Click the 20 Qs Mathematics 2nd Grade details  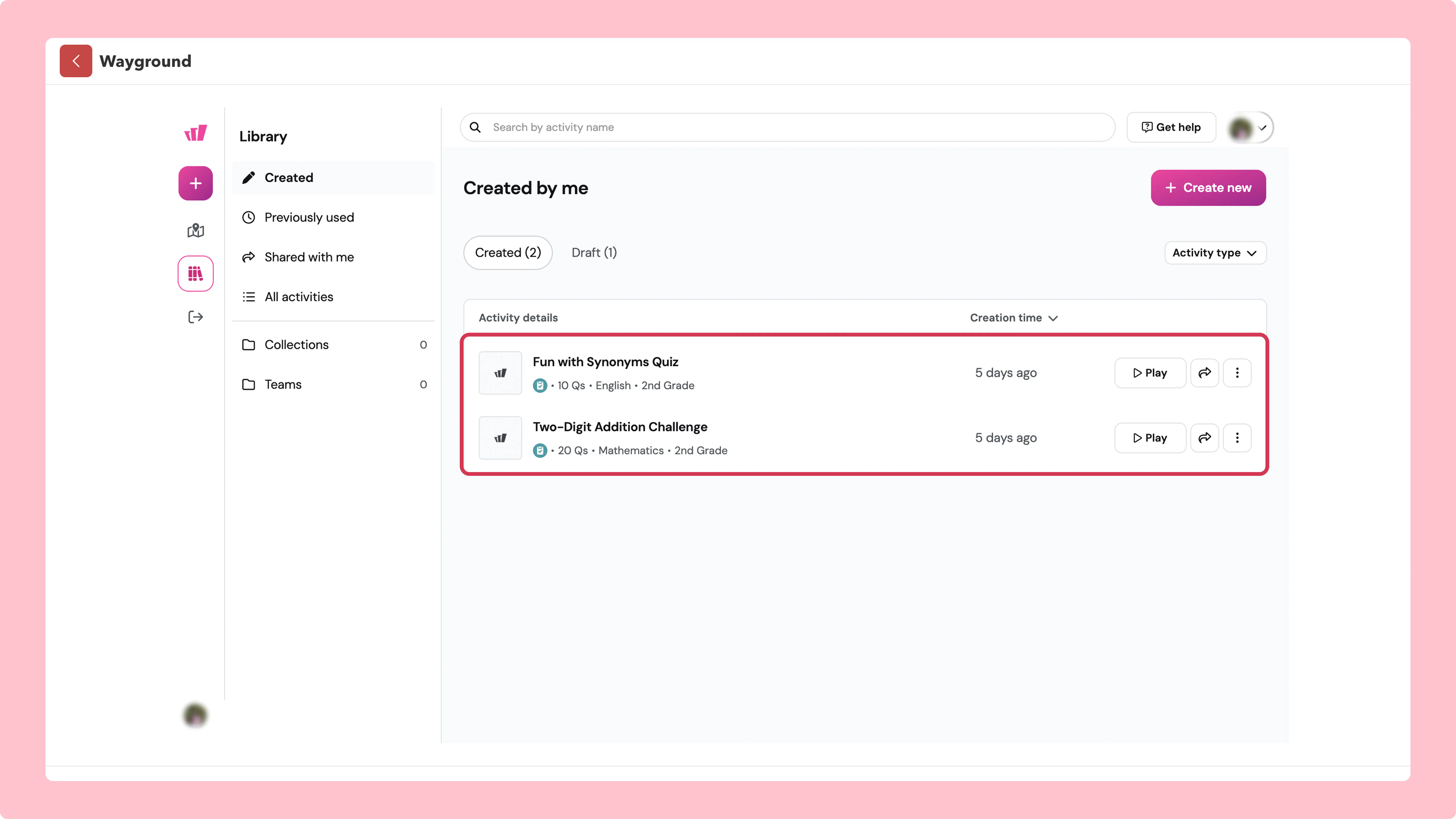coord(643,450)
